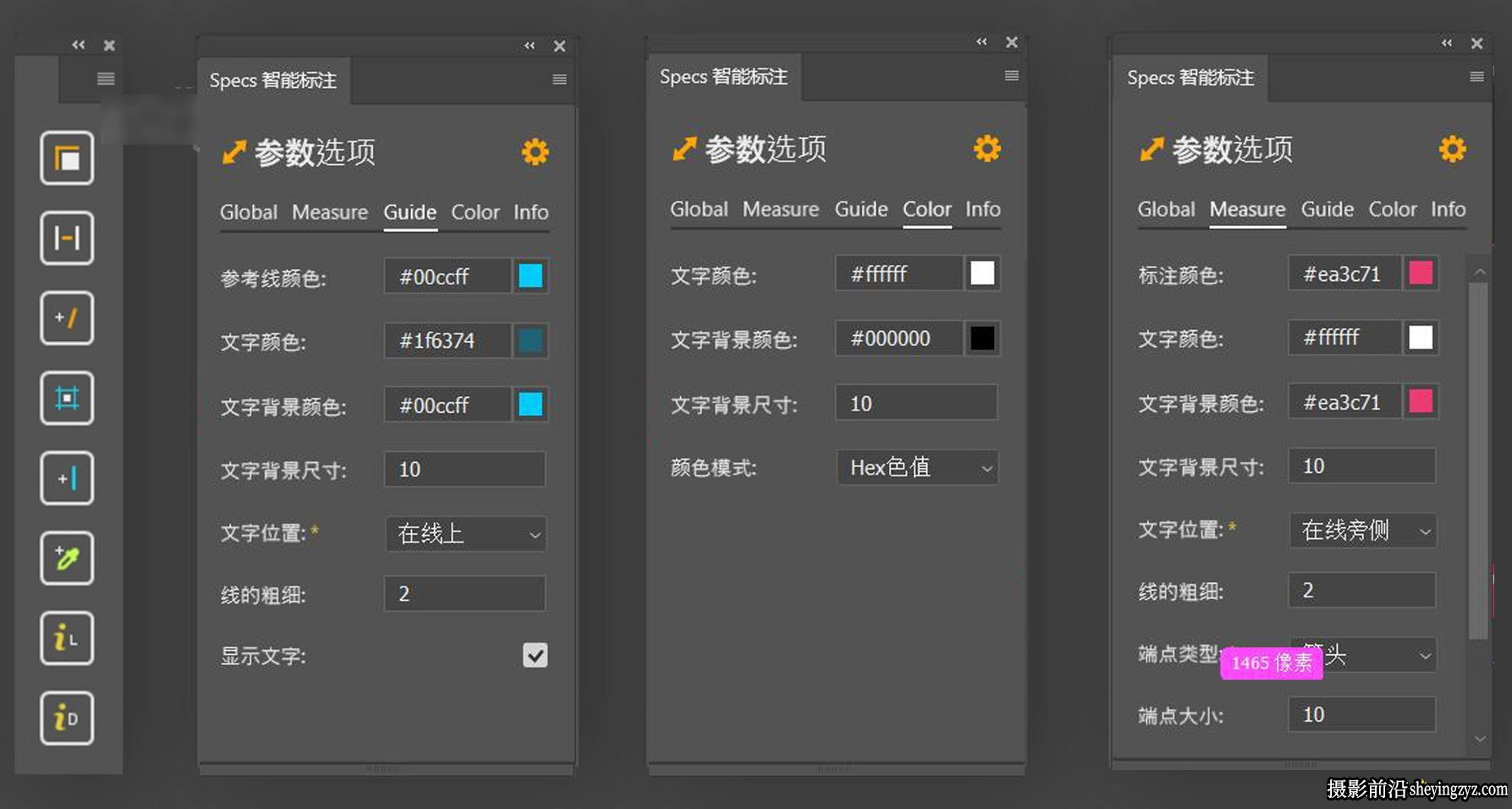This screenshot has width=1512, height=809.
Task: Open settings gear in the Guide panel
Action: point(535,152)
